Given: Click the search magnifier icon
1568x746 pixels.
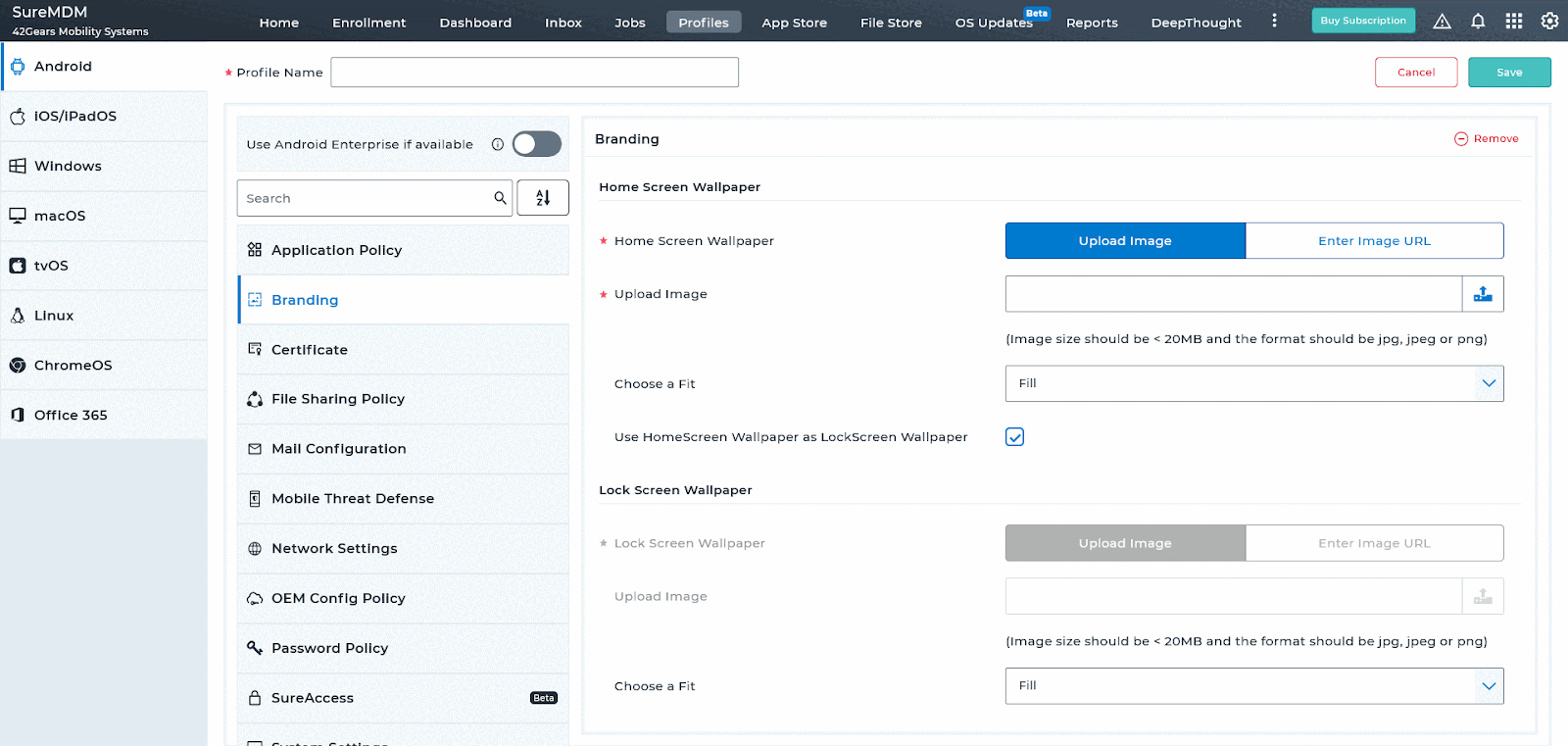Looking at the screenshot, I should coord(500,198).
